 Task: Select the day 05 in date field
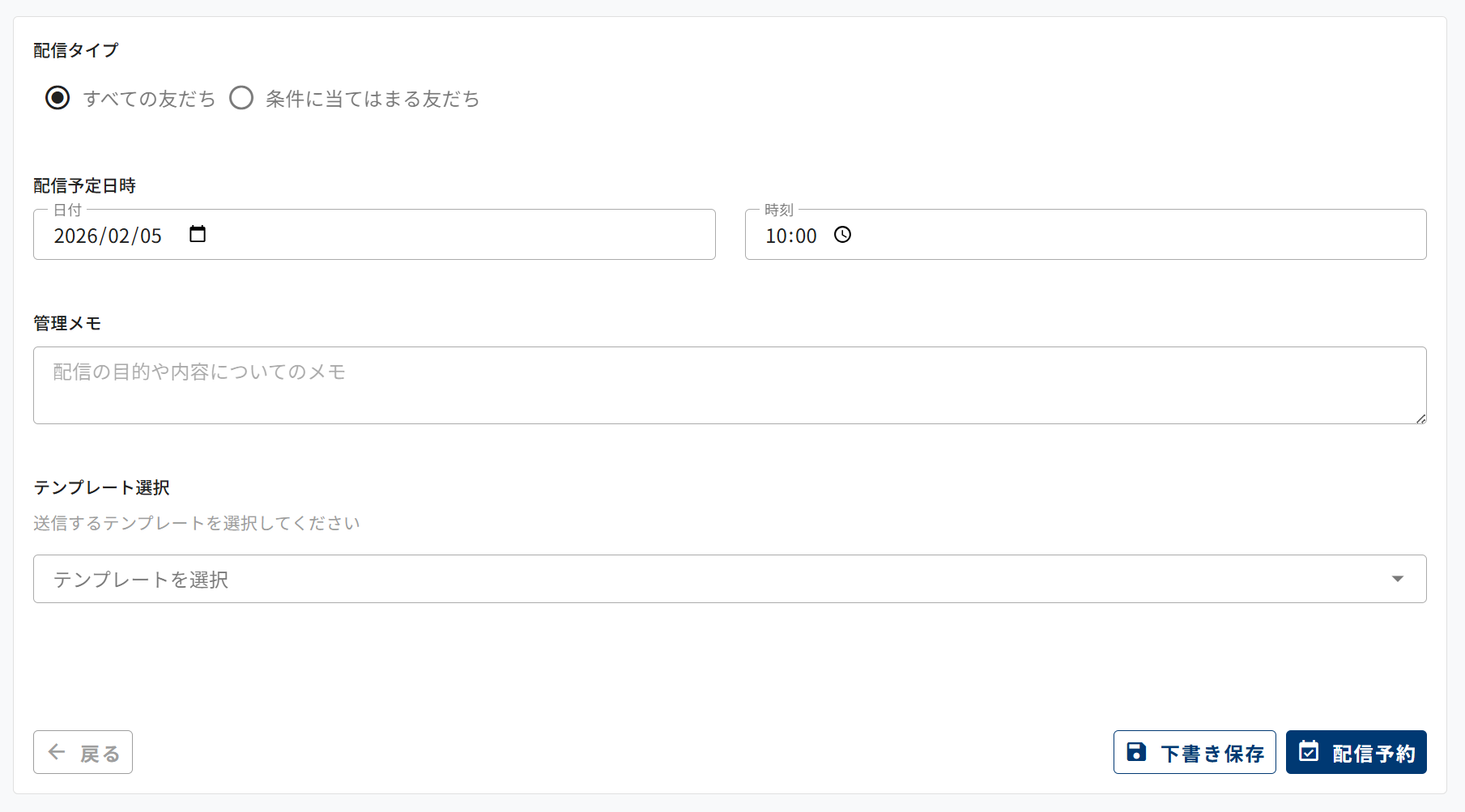point(151,236)
